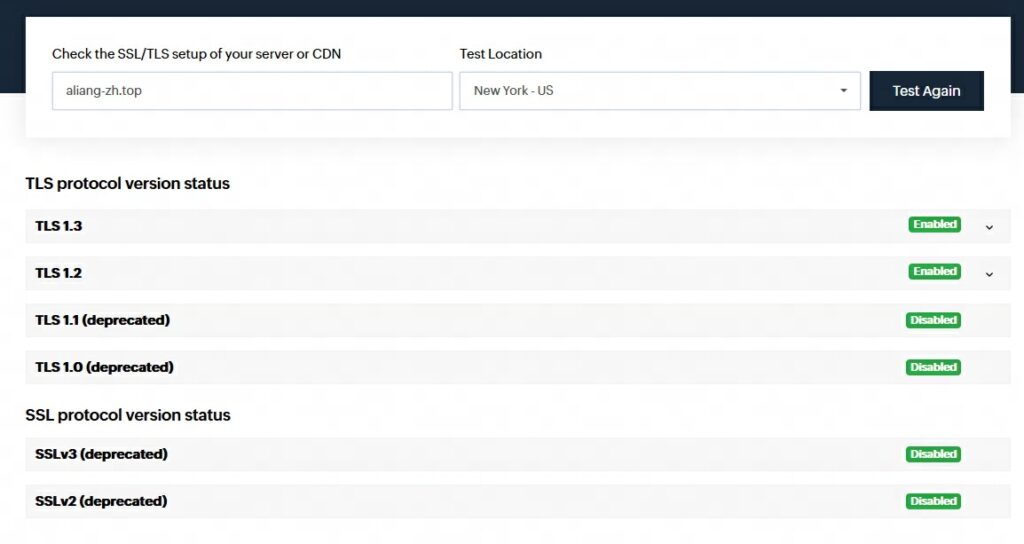Image resolution: width=1024 pixels, height=544 pixels.
Task: Expand the TLS 1.3 details chevron
Action: [x=989, y=227]
